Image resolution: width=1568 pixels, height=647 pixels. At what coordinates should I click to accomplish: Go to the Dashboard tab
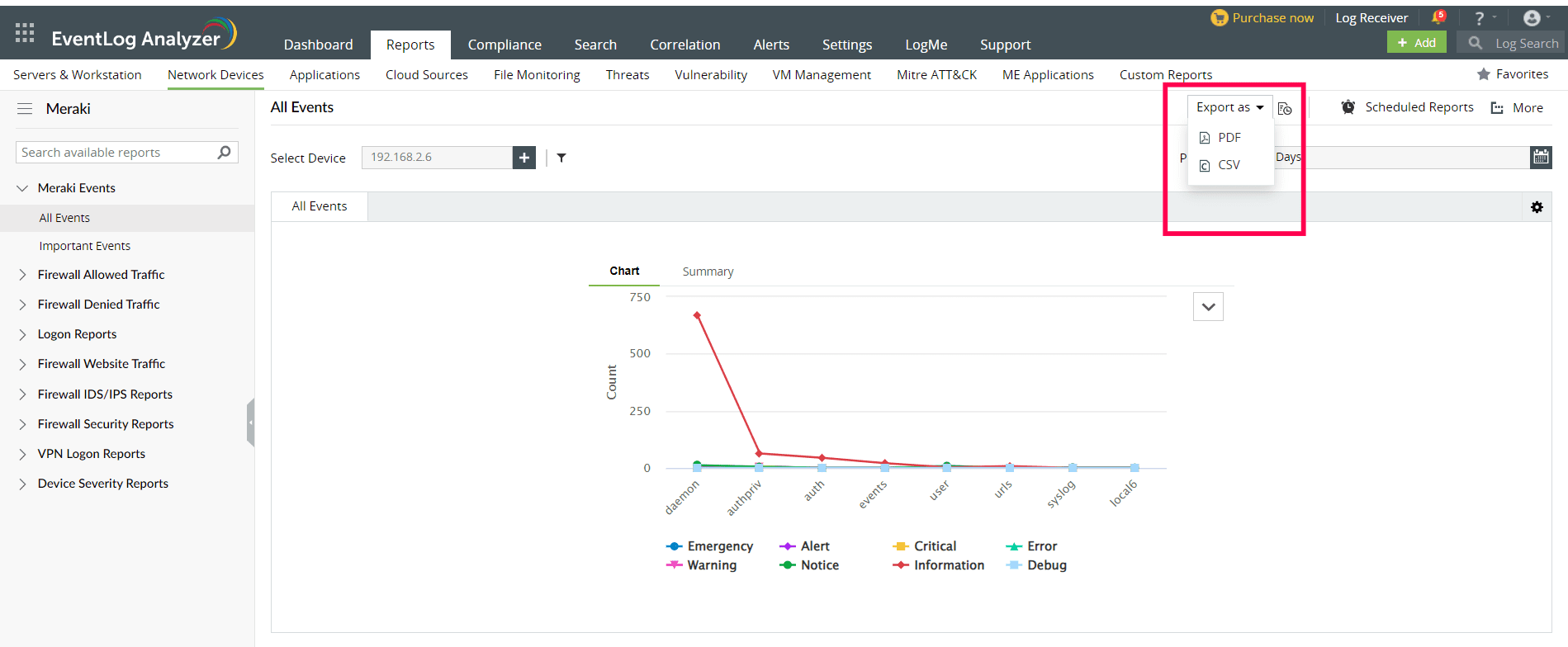click(x=318, y=45)
